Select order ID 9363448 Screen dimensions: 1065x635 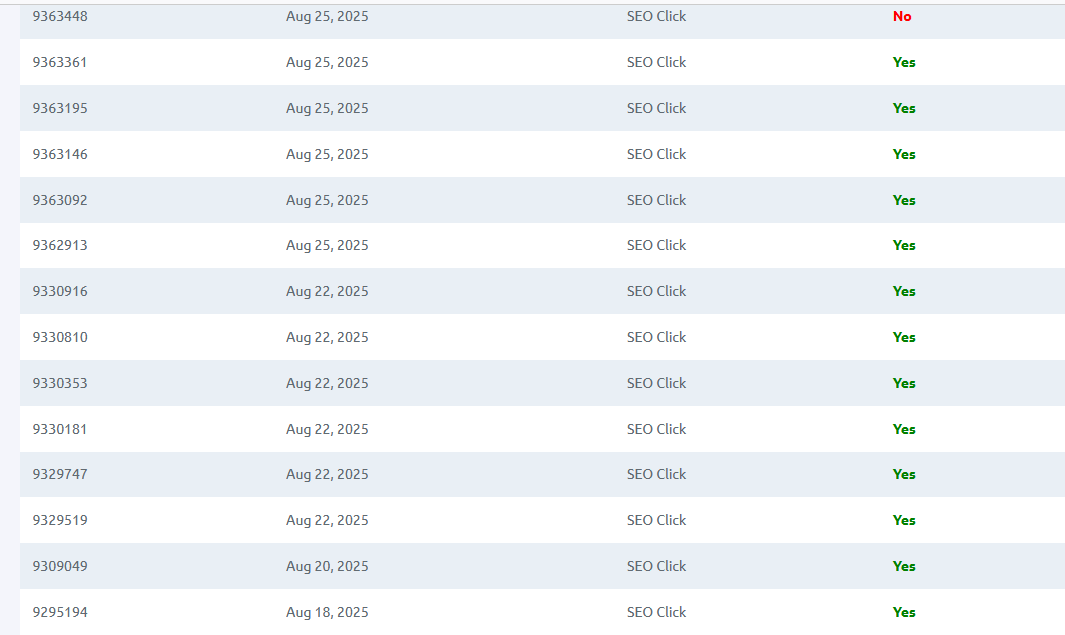tap(60, 16)
